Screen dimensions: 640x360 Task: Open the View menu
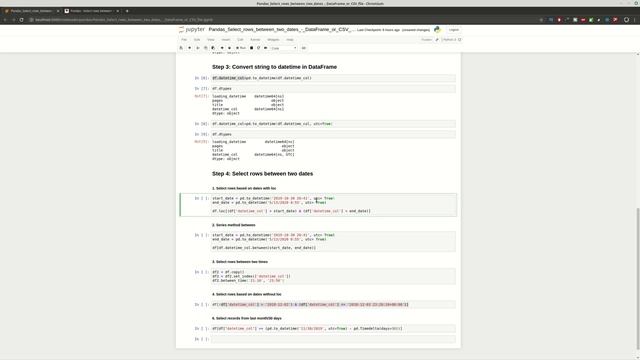pyautogui.click(x=211, y=40)
